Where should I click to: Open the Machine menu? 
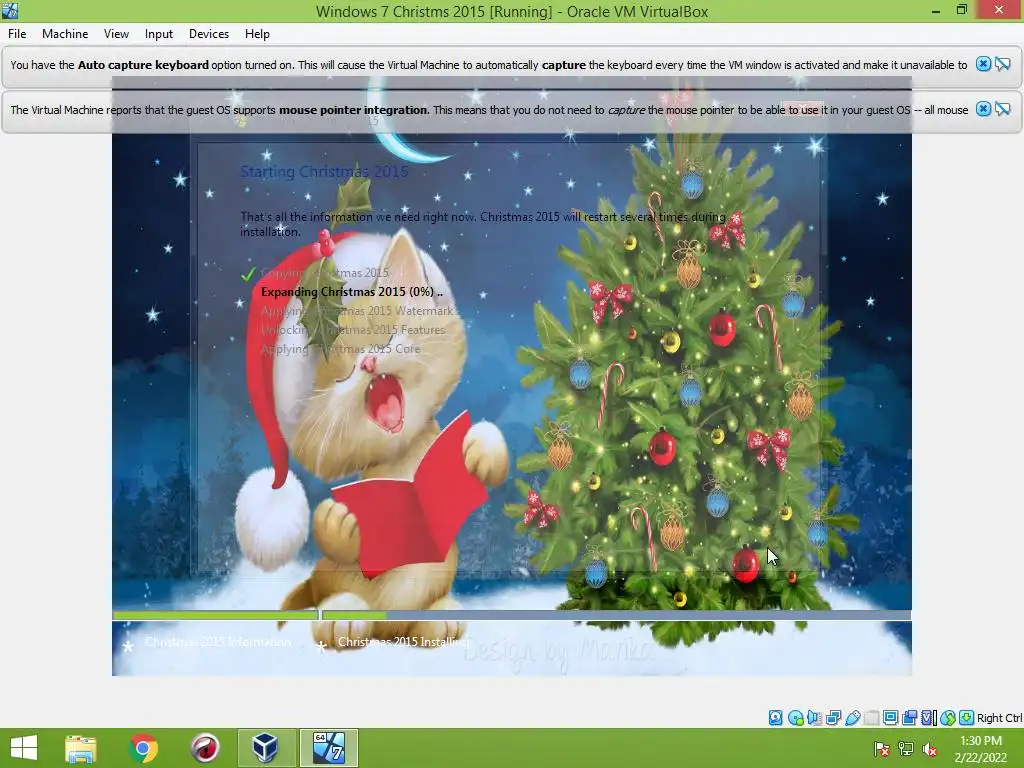(65, 34)
